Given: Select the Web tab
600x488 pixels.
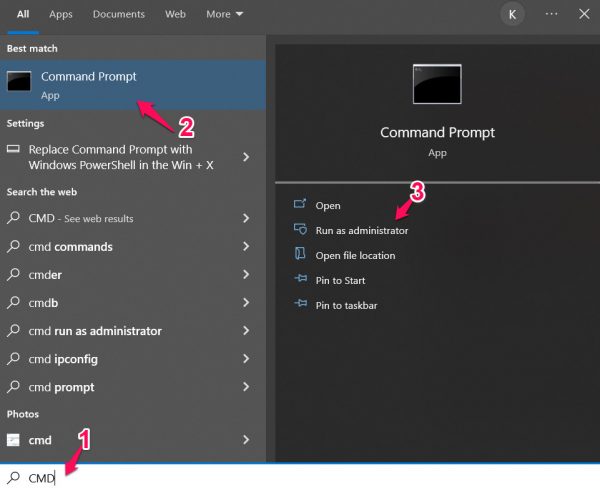Looking at the screenshot, I should (x=175, y=15).
